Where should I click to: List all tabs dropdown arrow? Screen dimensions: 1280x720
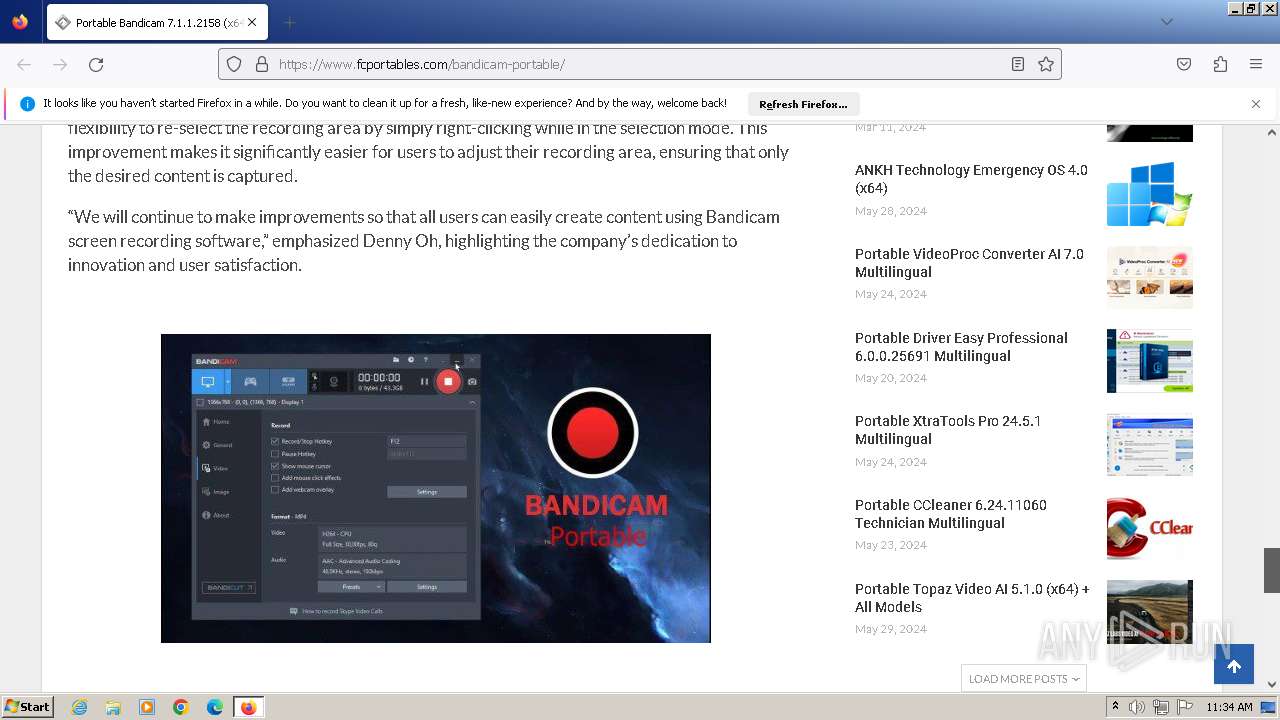click(x=1166, y=22)
